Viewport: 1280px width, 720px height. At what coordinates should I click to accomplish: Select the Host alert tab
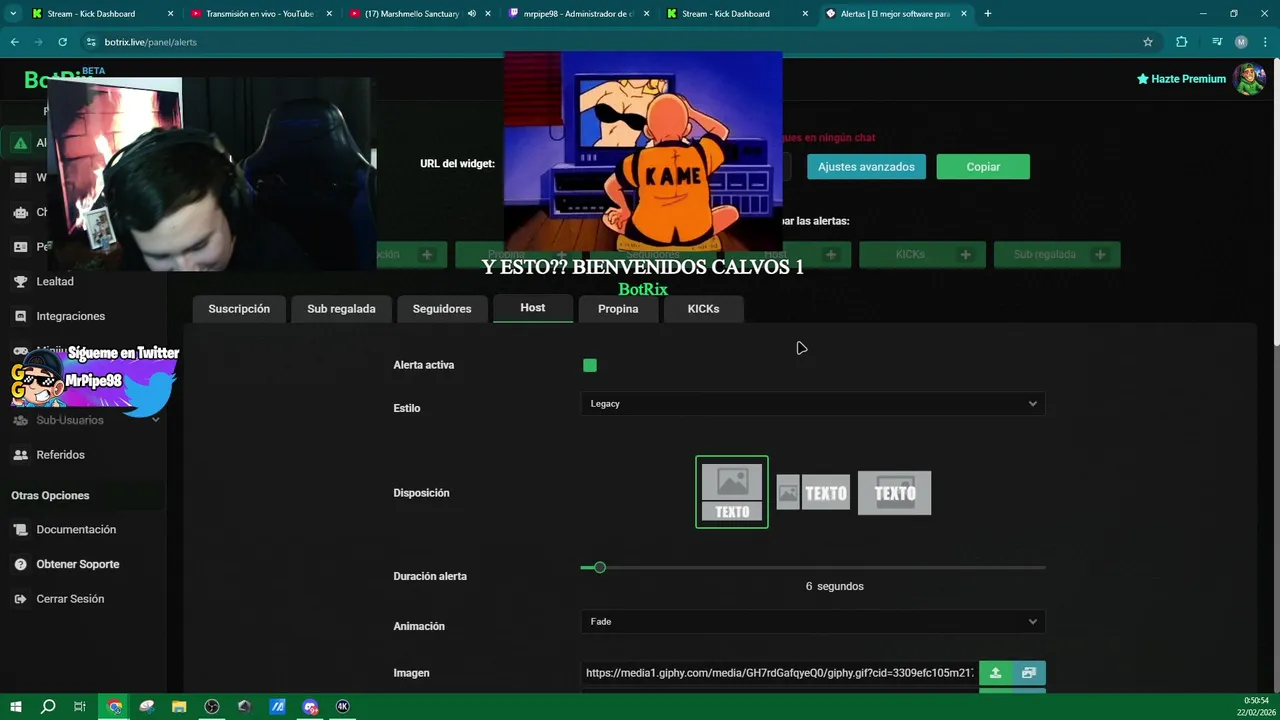(x=533, y=308)
